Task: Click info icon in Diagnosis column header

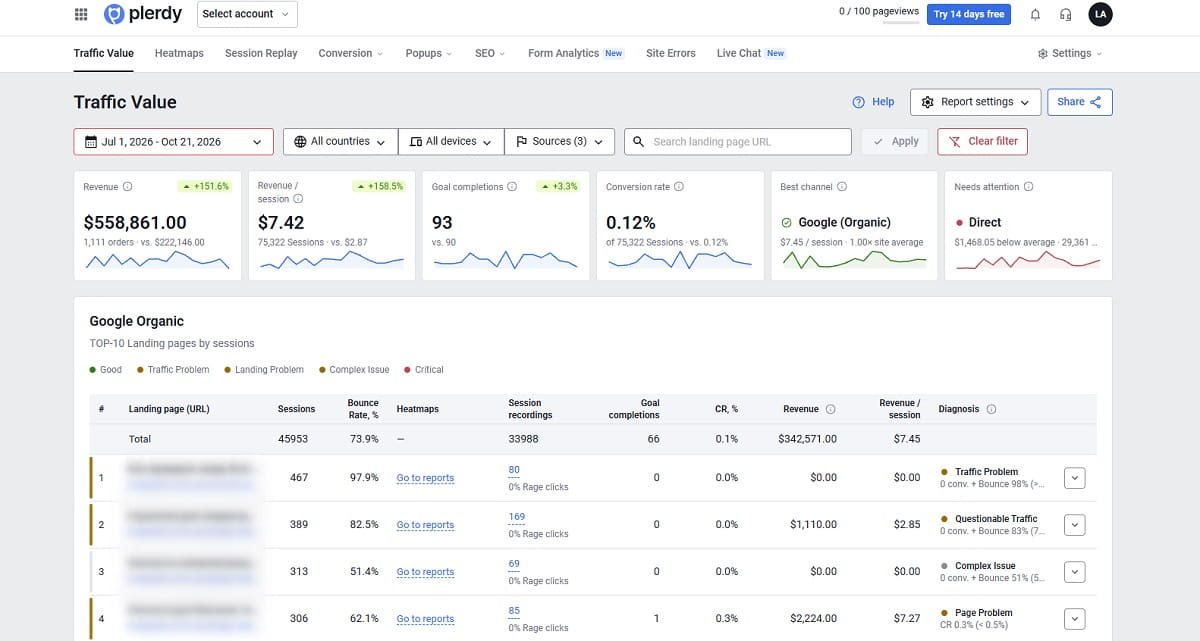Action: pos(991,409)
